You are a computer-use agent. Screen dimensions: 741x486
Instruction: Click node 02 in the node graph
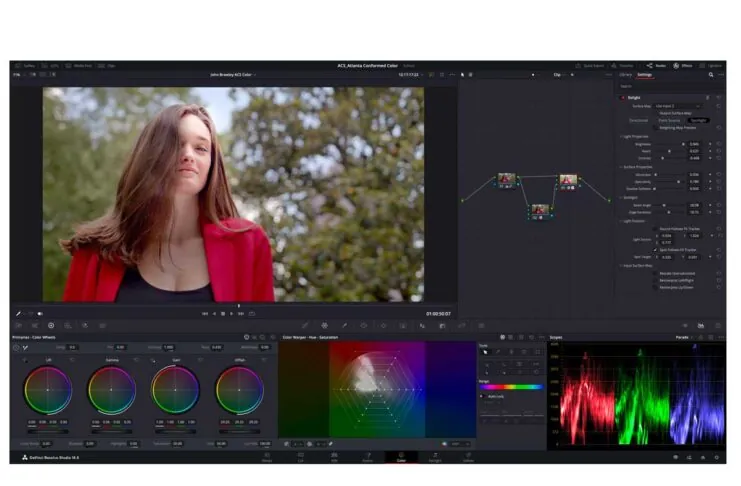[539, 210]
